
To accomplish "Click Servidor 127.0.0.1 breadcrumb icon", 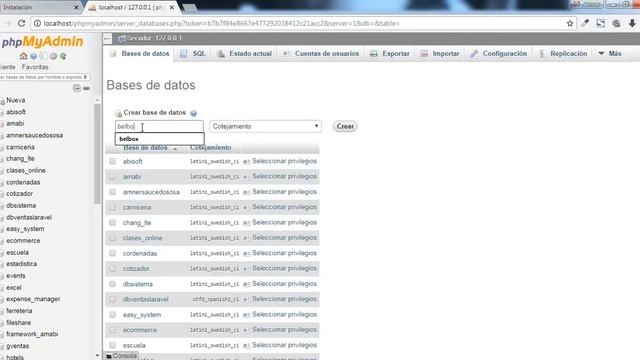I will coord(121,38).
